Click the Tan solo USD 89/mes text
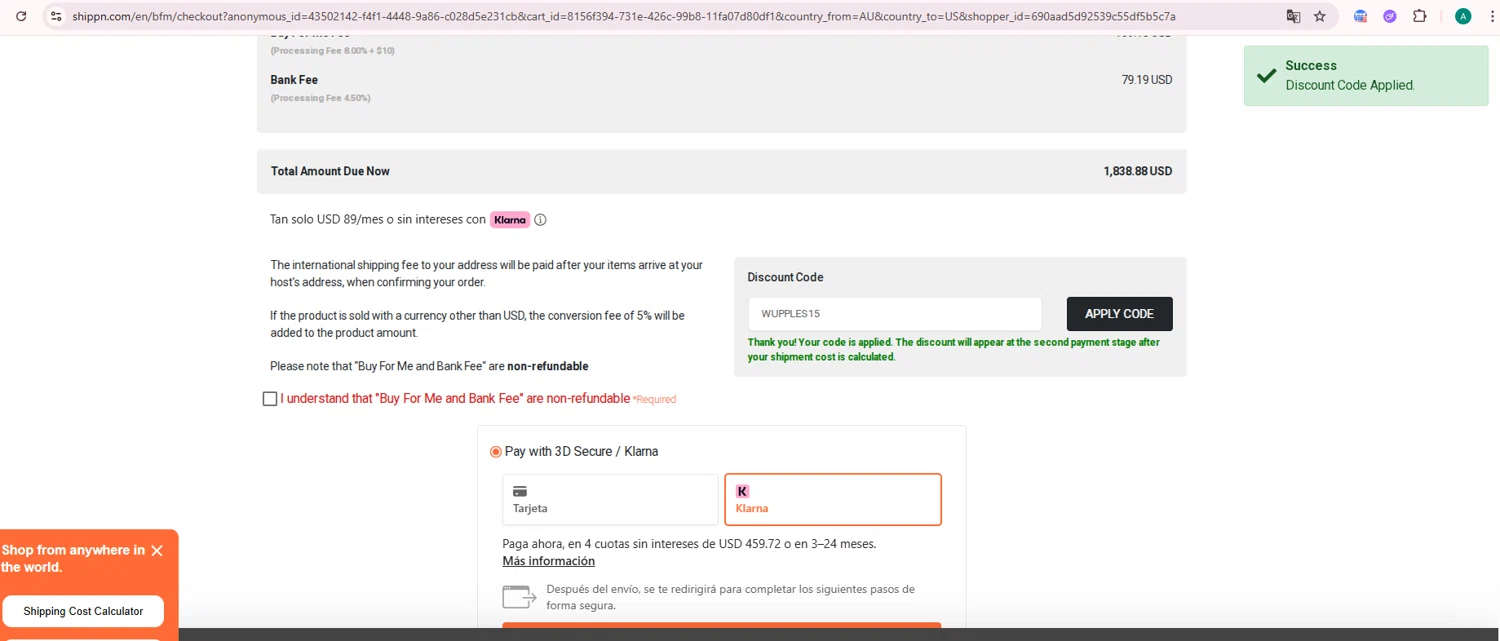The height and width of the screenshot is (641, 1500). pos(378,220)
